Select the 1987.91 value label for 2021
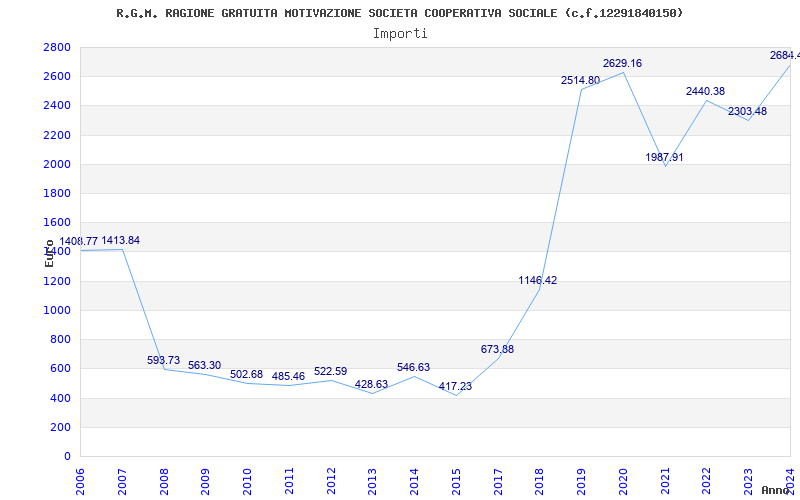The width and height of the screenshot is (800, 500). tap(664, 157)
